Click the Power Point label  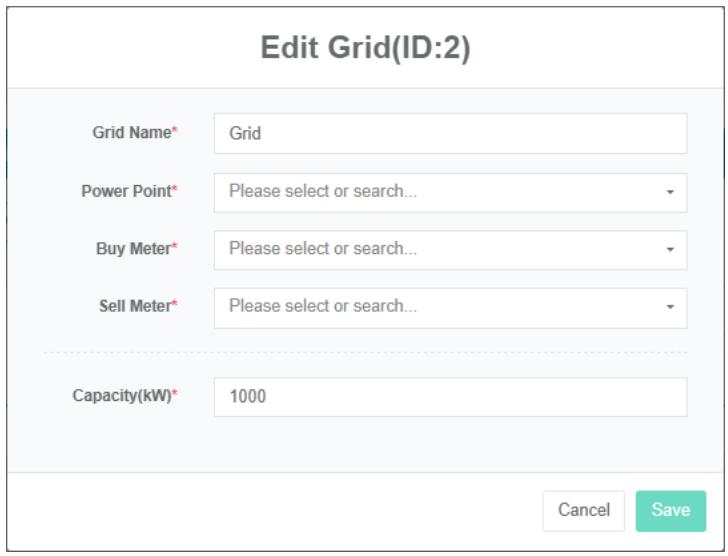click(126, 192)
